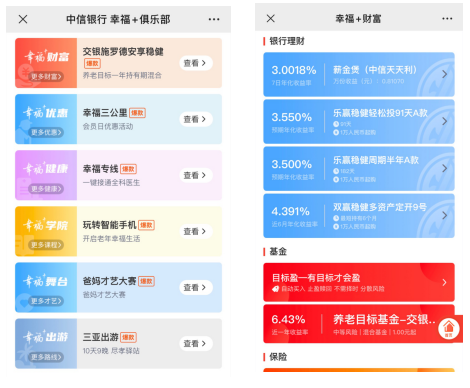
Task: Open the three-dots menu in 幸福+财富 header
Action: (447, 19)
